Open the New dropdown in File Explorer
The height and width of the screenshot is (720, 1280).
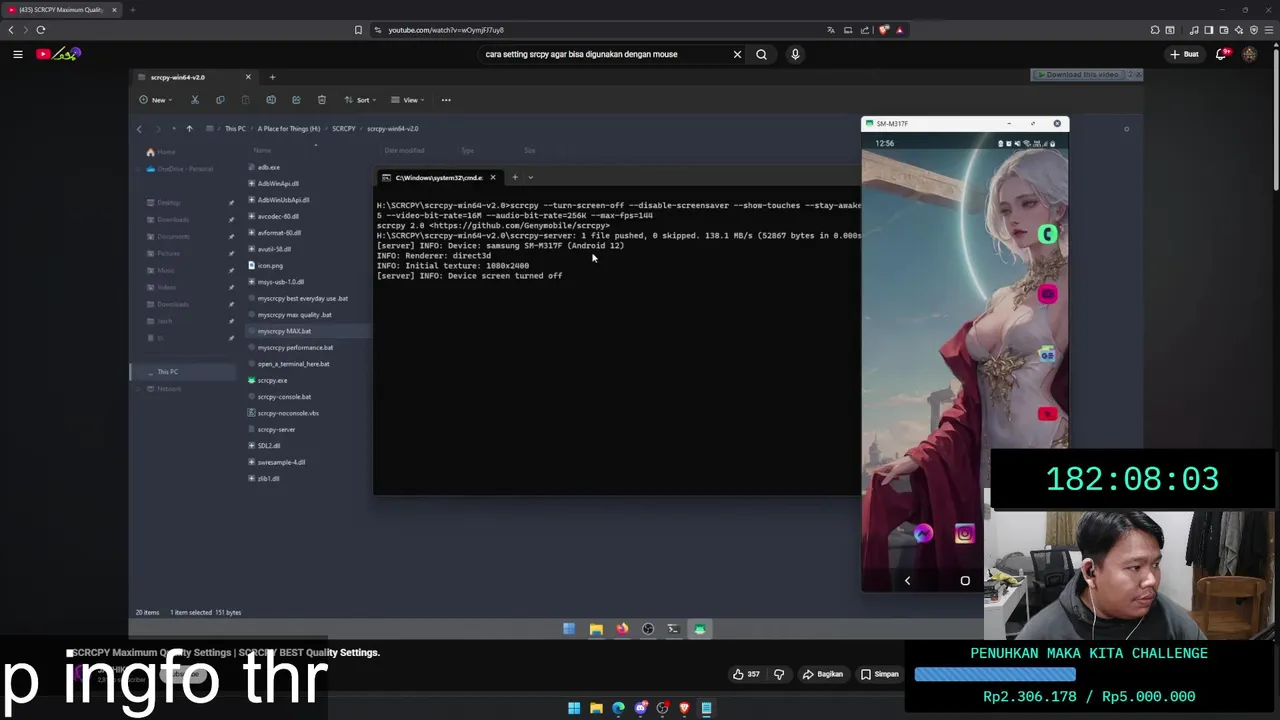[155, 100]
